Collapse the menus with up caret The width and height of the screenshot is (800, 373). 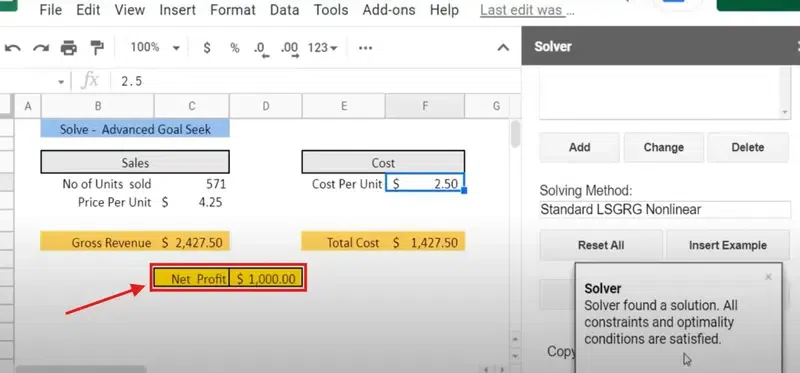click(503, 48)
